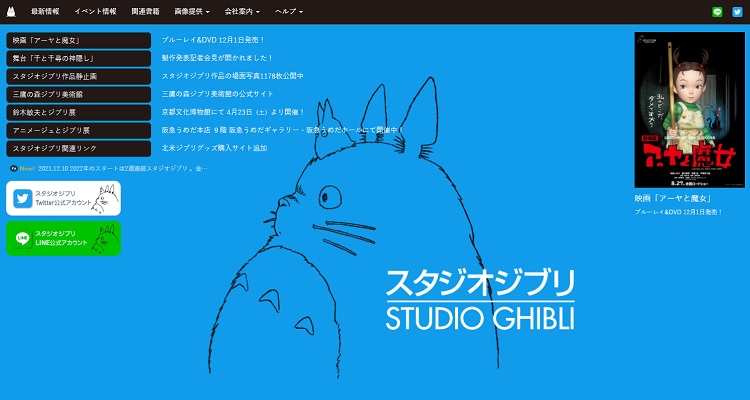Open スタジオジブリ作品静止画 button
750x400 pixels.
point(78,77)
